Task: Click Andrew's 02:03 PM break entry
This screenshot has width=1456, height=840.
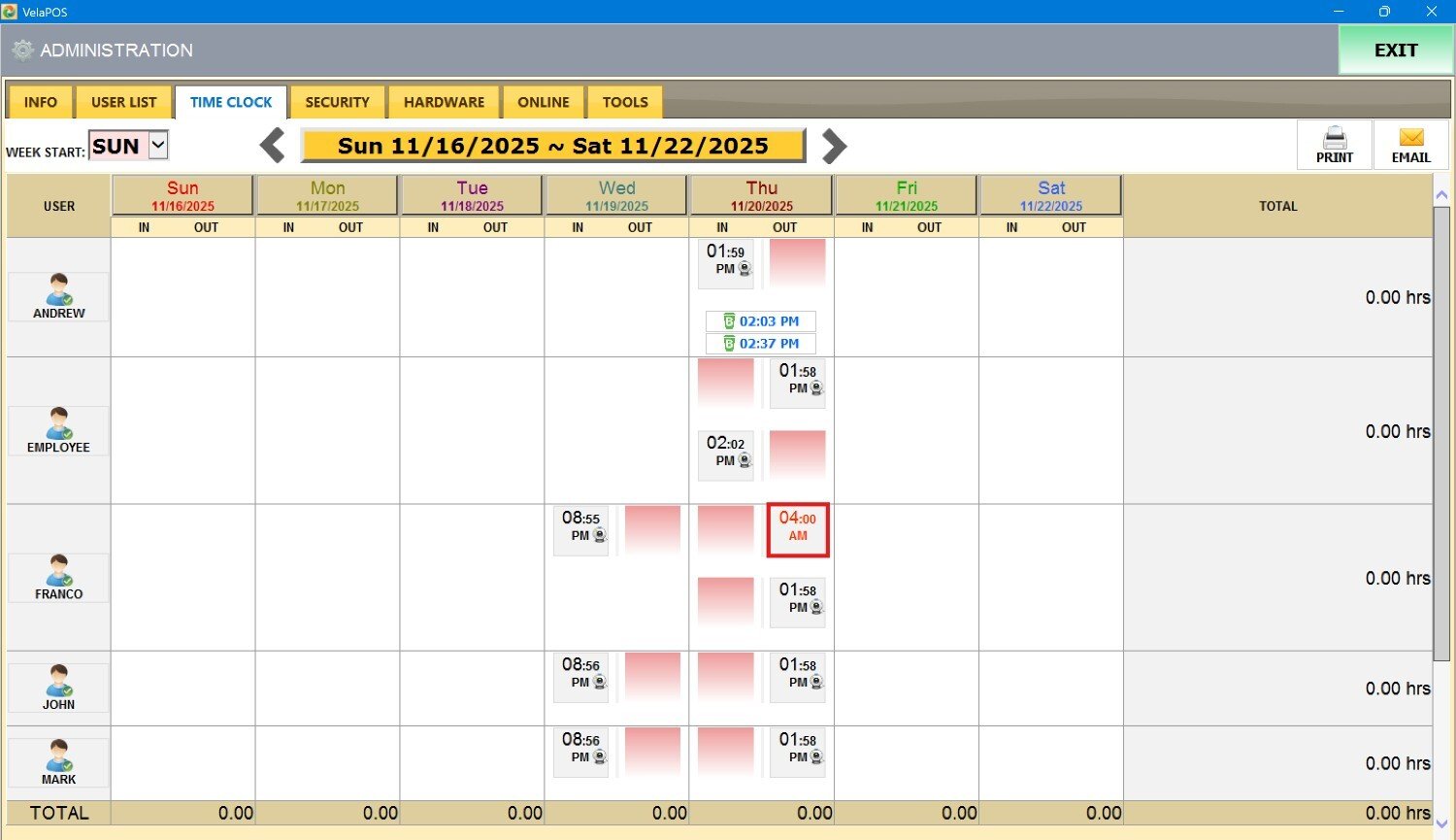Action: [761, 321]
